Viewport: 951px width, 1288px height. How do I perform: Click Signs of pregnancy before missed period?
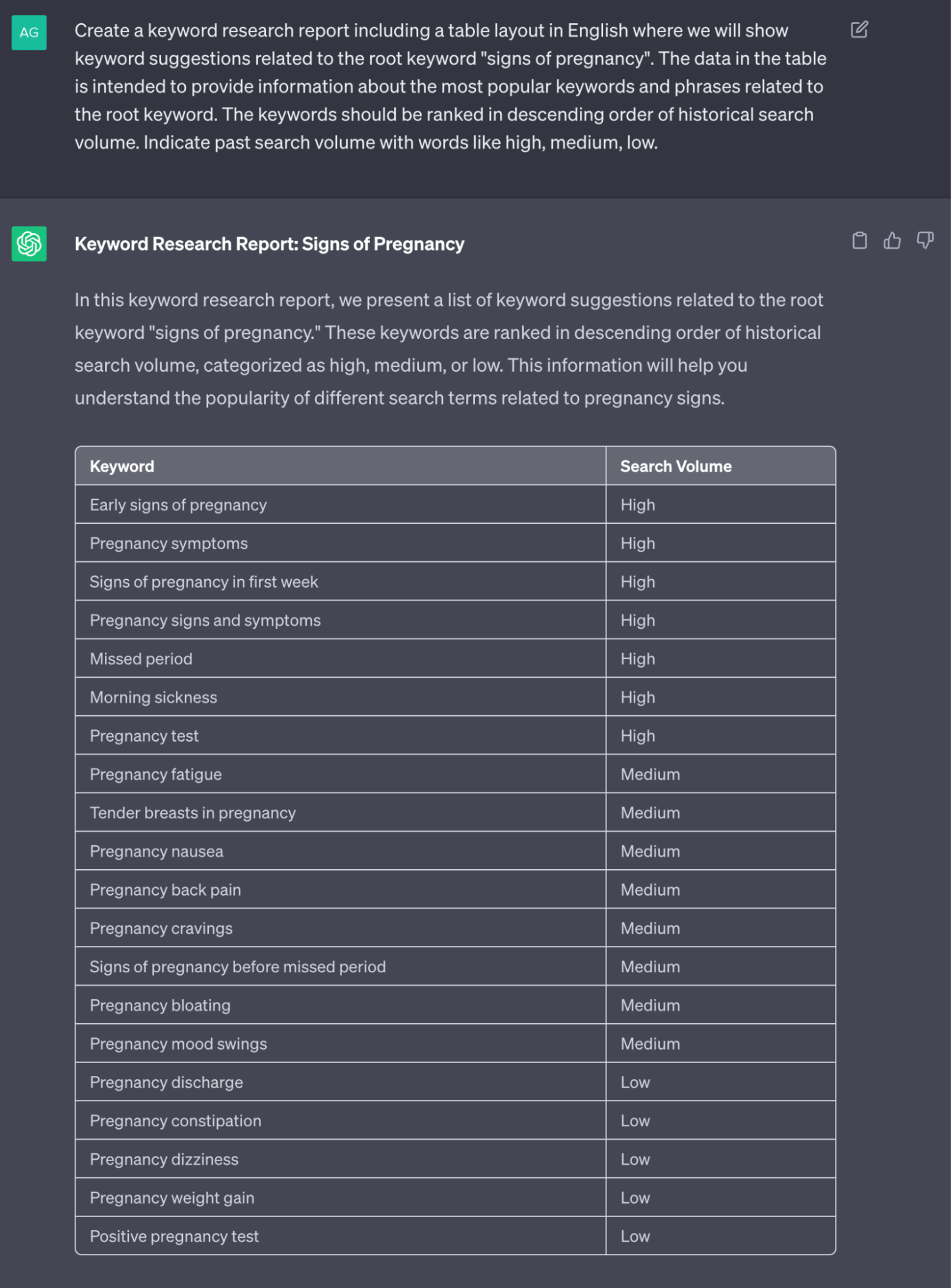pyautogui.click(x=238, y=967)
